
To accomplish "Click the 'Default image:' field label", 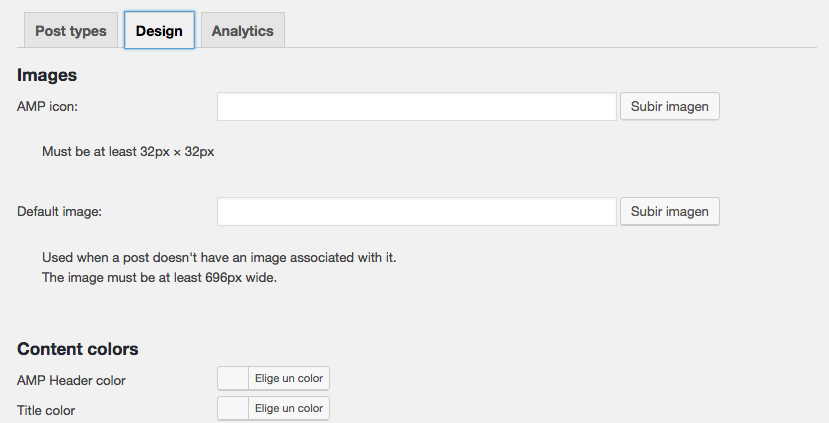I will pyautogui.click(x=60, y=211).
